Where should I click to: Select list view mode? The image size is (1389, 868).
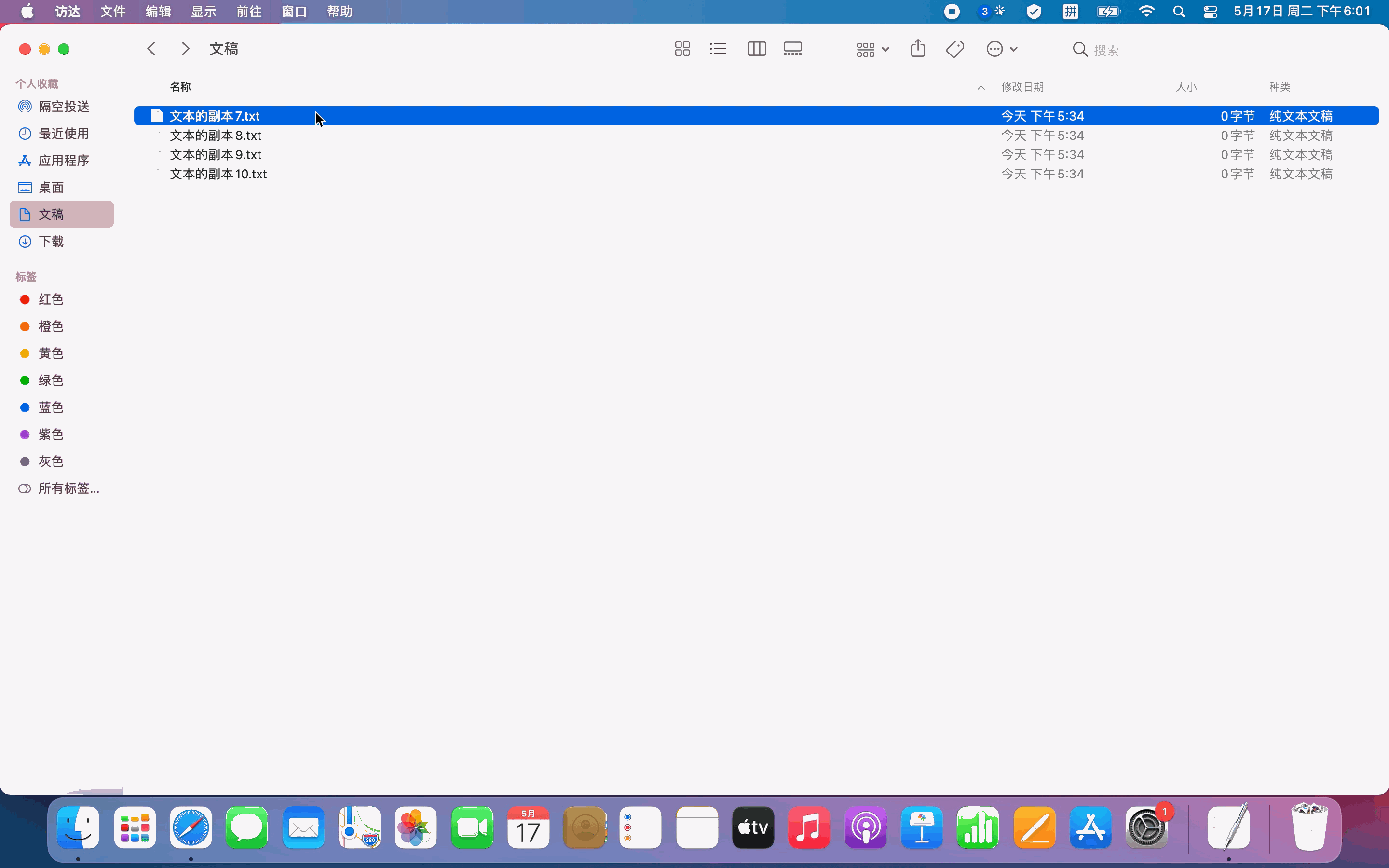[x=718, y=49]
